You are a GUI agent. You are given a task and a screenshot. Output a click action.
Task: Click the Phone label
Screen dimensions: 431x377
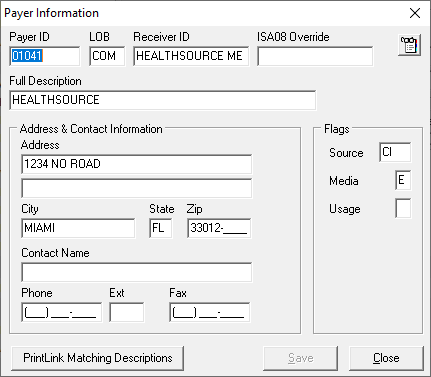pos(37,293)
